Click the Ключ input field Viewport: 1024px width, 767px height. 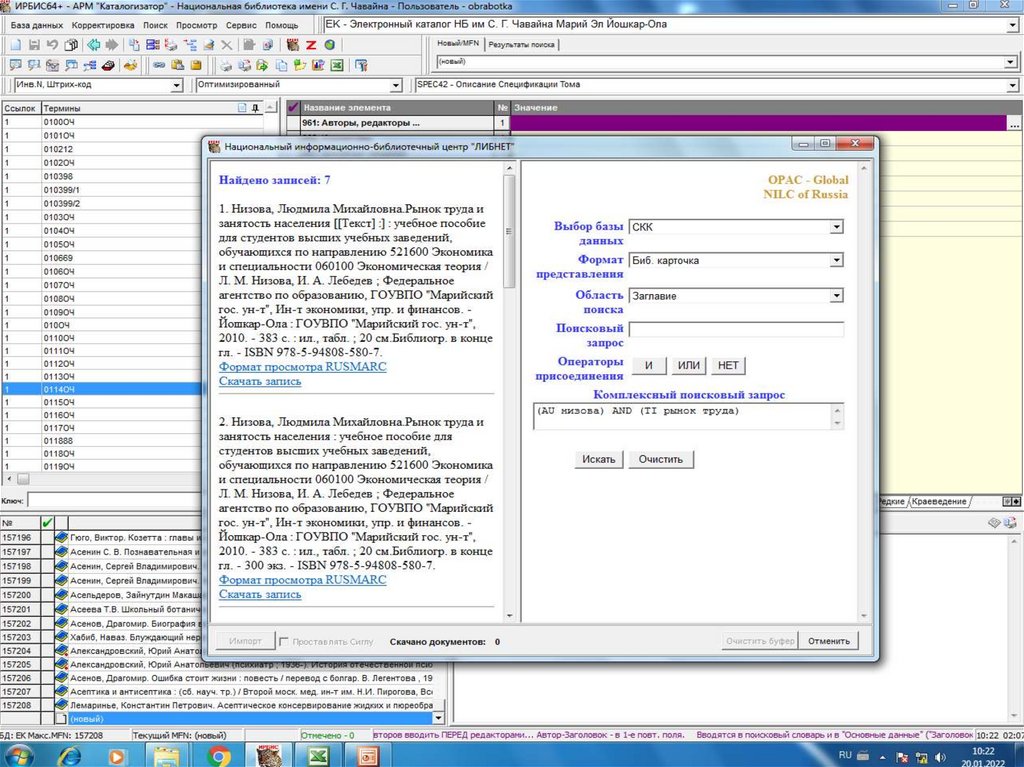114,500
